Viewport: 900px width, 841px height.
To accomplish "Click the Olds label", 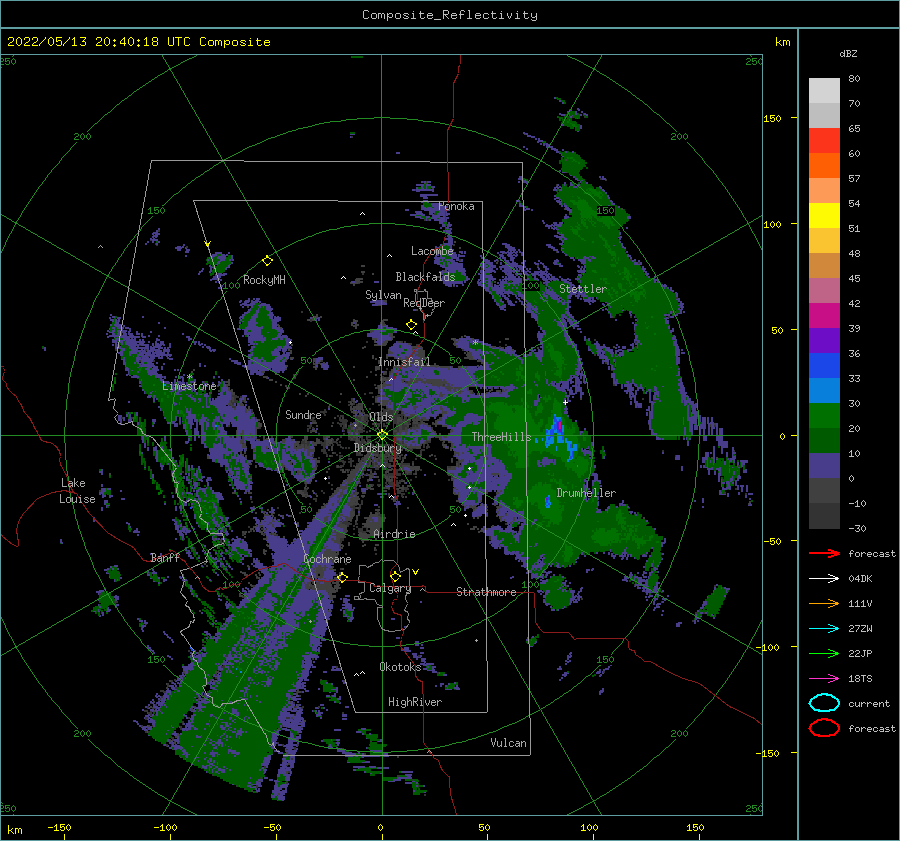I will pyautogui.click(x=381, y=417).
